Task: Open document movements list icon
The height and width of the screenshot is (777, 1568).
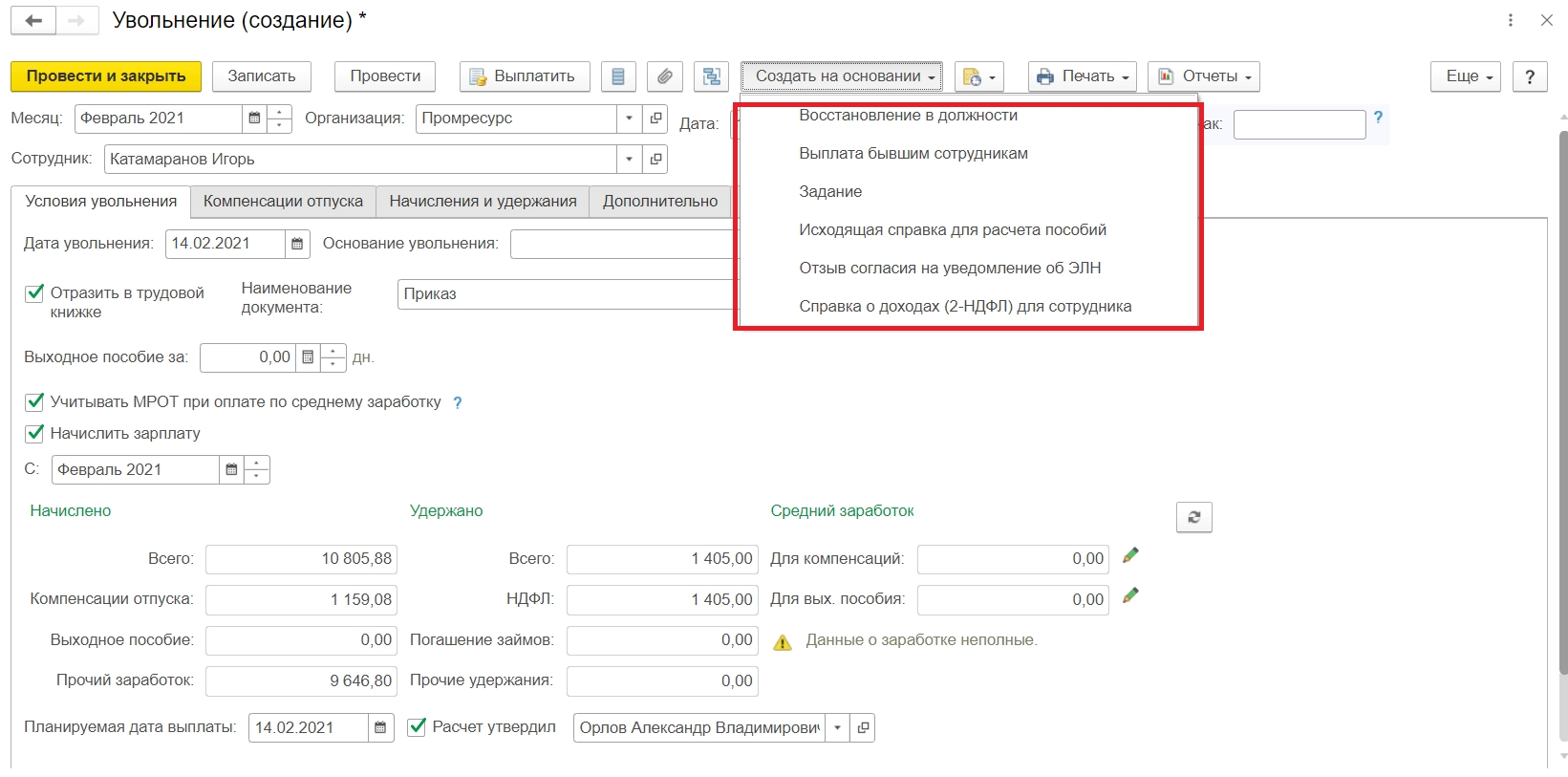Action: (x=618, y=76)
